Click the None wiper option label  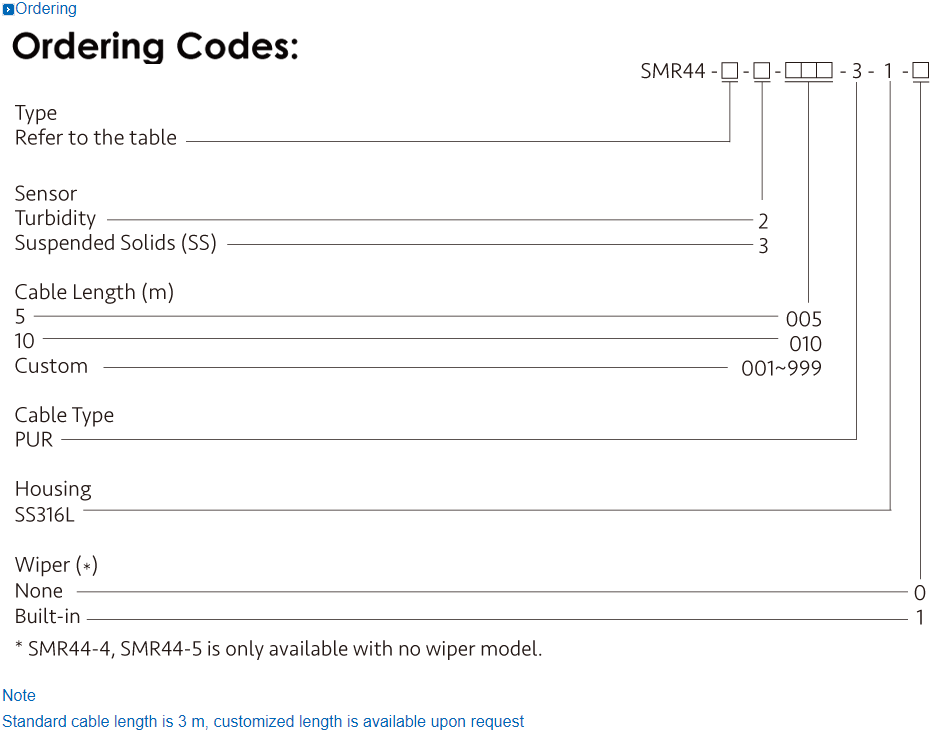pos(39,591)
